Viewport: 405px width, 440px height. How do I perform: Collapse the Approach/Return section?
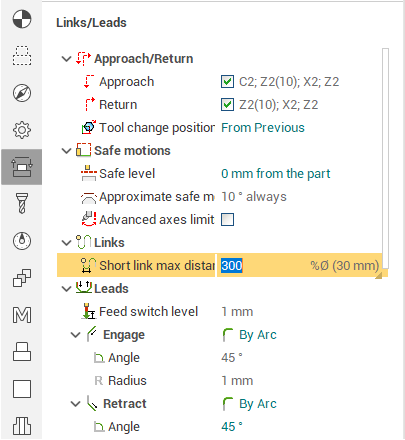(x=67, y=59)
